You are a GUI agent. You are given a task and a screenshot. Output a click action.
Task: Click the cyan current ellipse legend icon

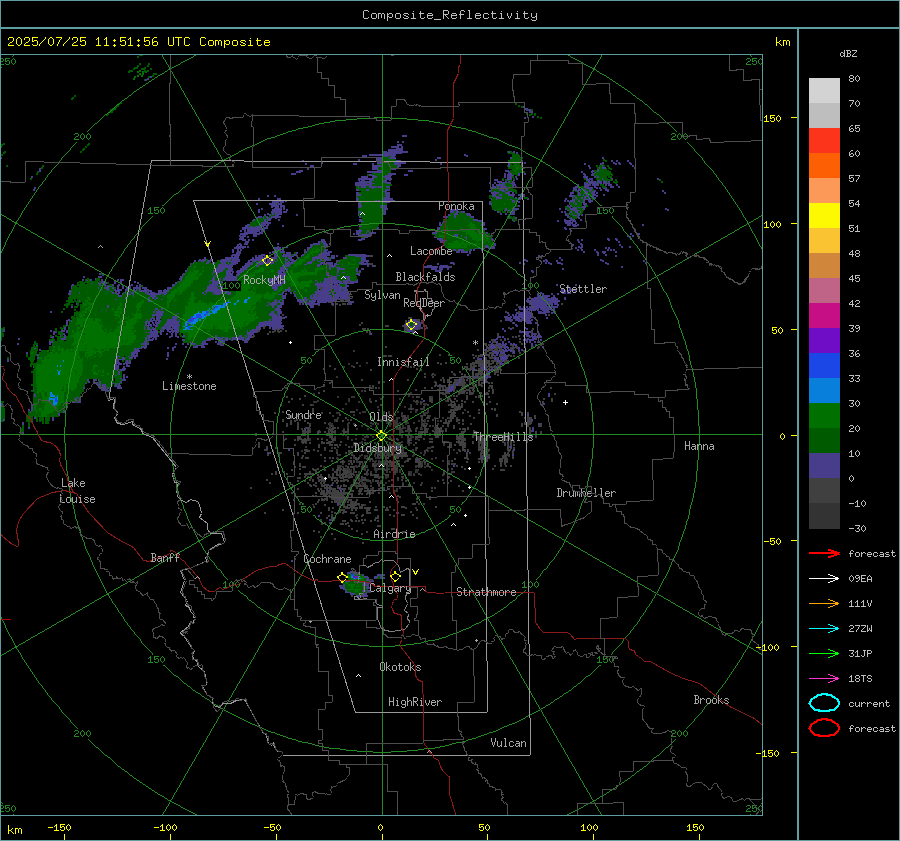[x=824, y=703]
